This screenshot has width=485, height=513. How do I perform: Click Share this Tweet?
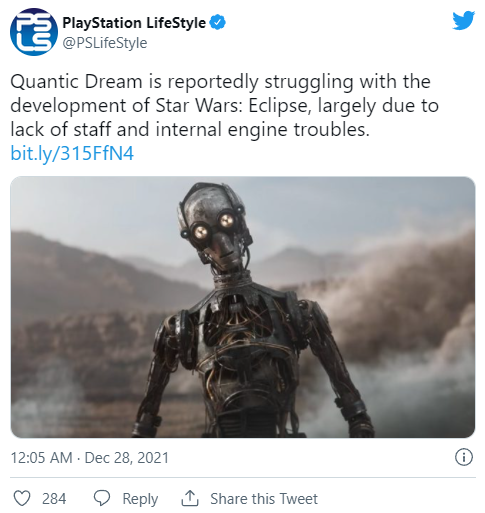[x=264, y=499]
